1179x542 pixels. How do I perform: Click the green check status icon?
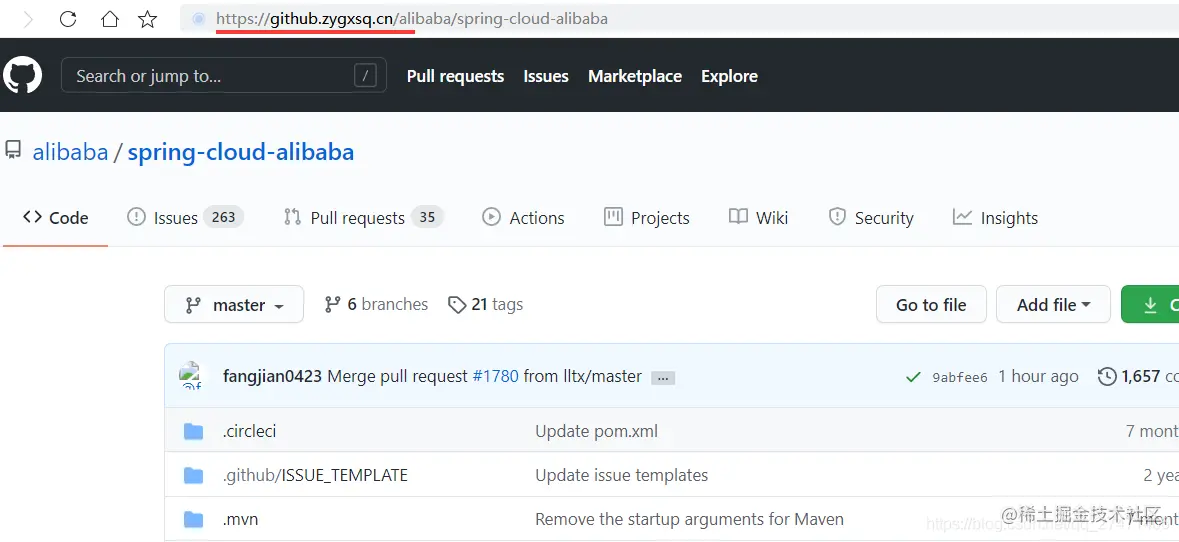[914, 377]
